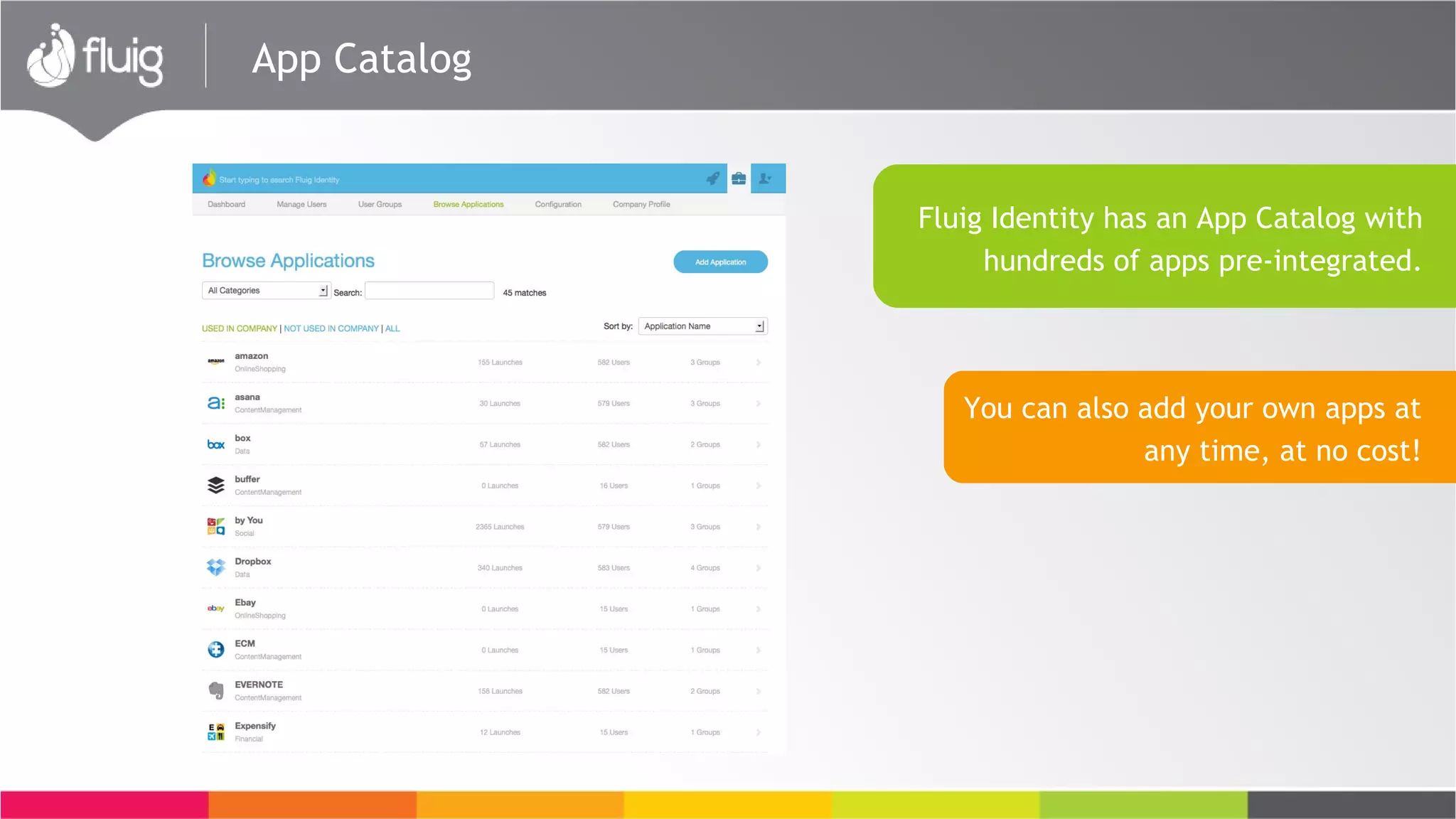Click the amazon app logo
Screen dimensions: 1456x819
coord(216,361)
